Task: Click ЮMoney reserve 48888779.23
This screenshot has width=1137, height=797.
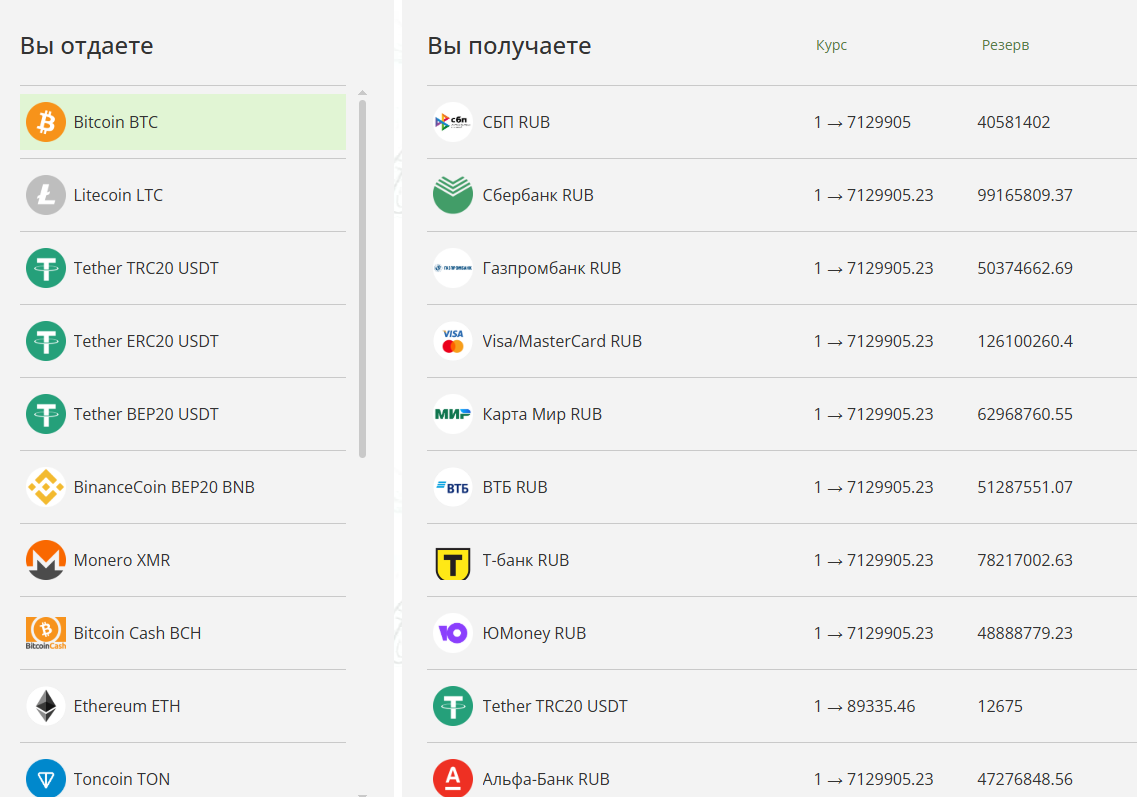Action: [1025, 633]
